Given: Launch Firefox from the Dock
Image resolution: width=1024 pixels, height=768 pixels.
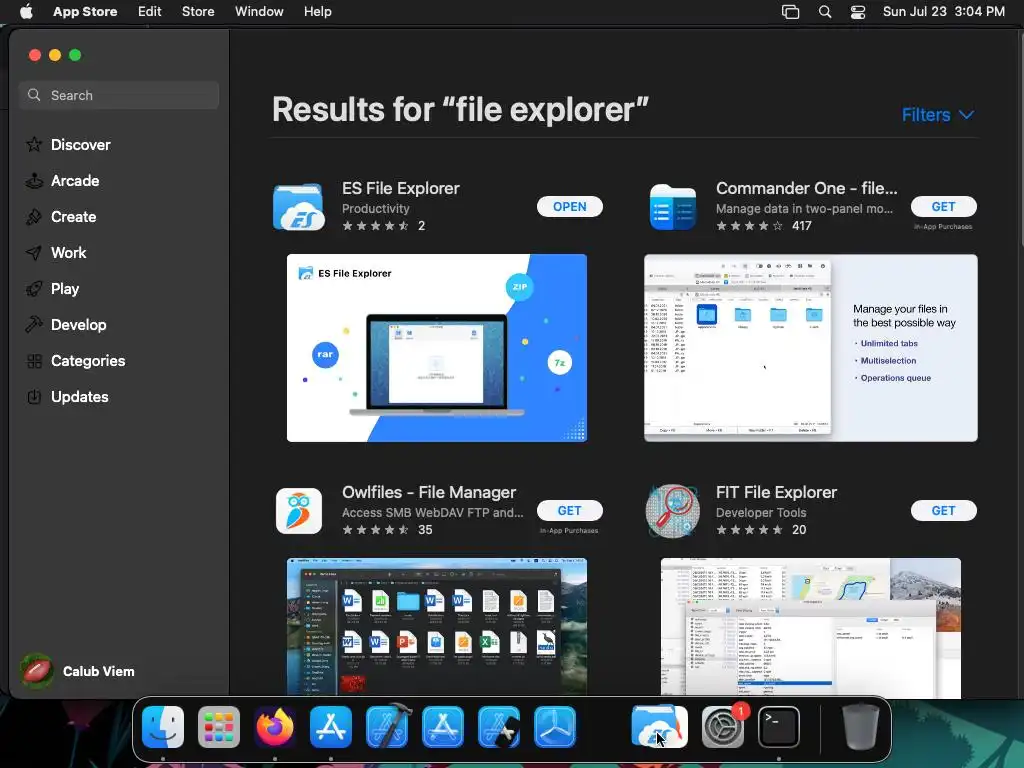Looking at the screenshot, I should 275,727.
